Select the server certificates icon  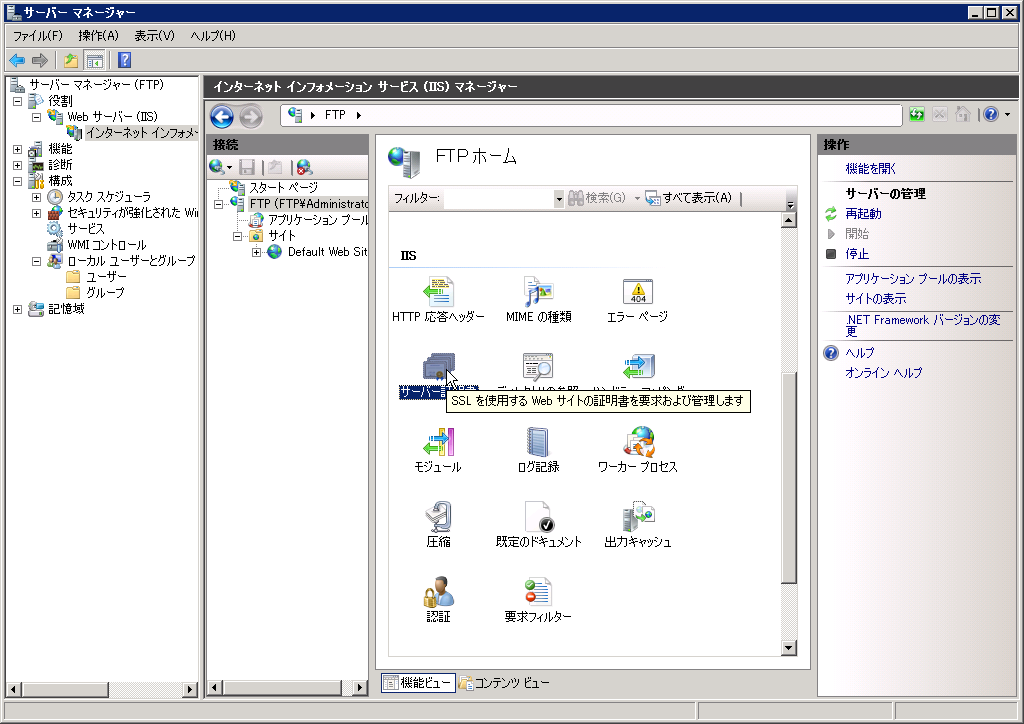click(x=438, y=367)
